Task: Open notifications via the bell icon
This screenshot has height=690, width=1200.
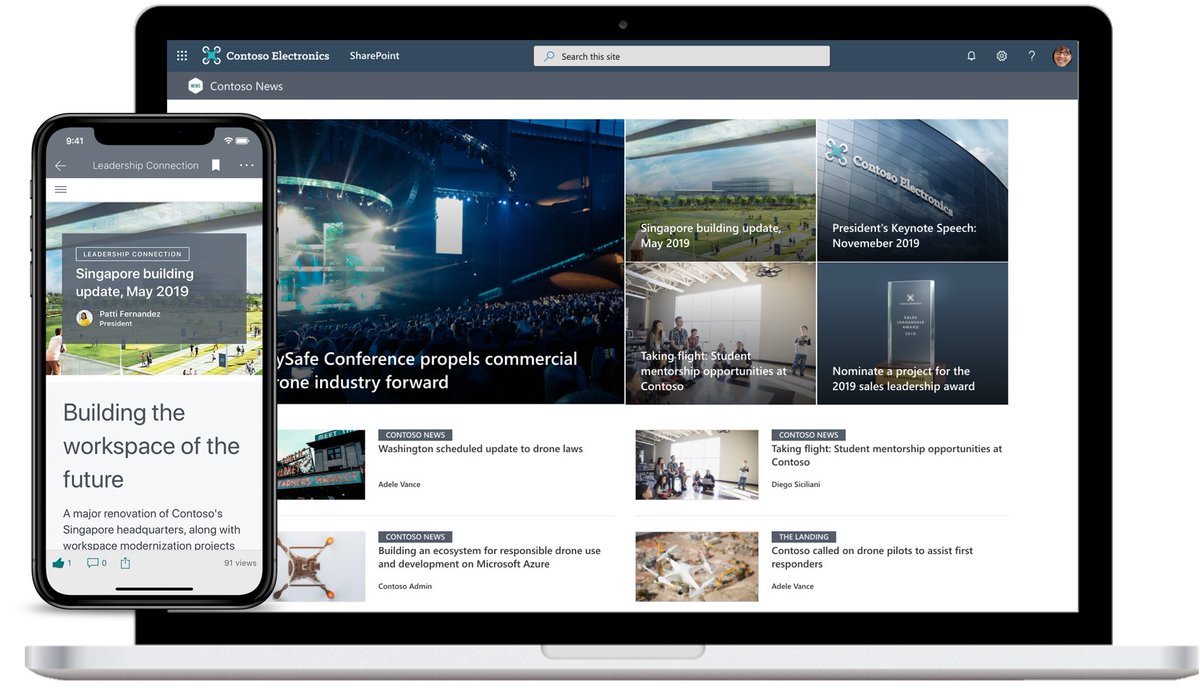Action: (971, 56)
